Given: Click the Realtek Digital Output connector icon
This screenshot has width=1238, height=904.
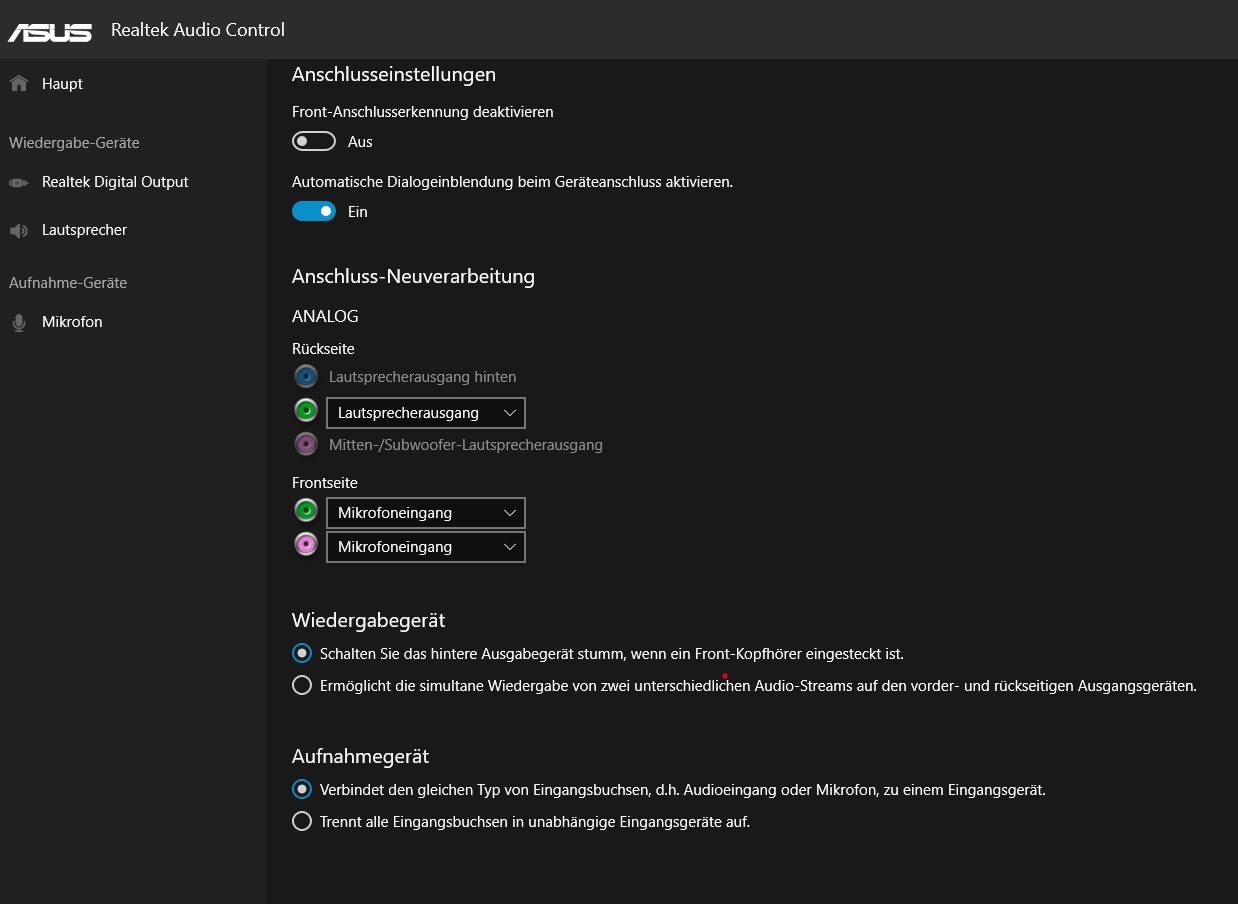Looking at the screenshot, I should click(18, 182).
